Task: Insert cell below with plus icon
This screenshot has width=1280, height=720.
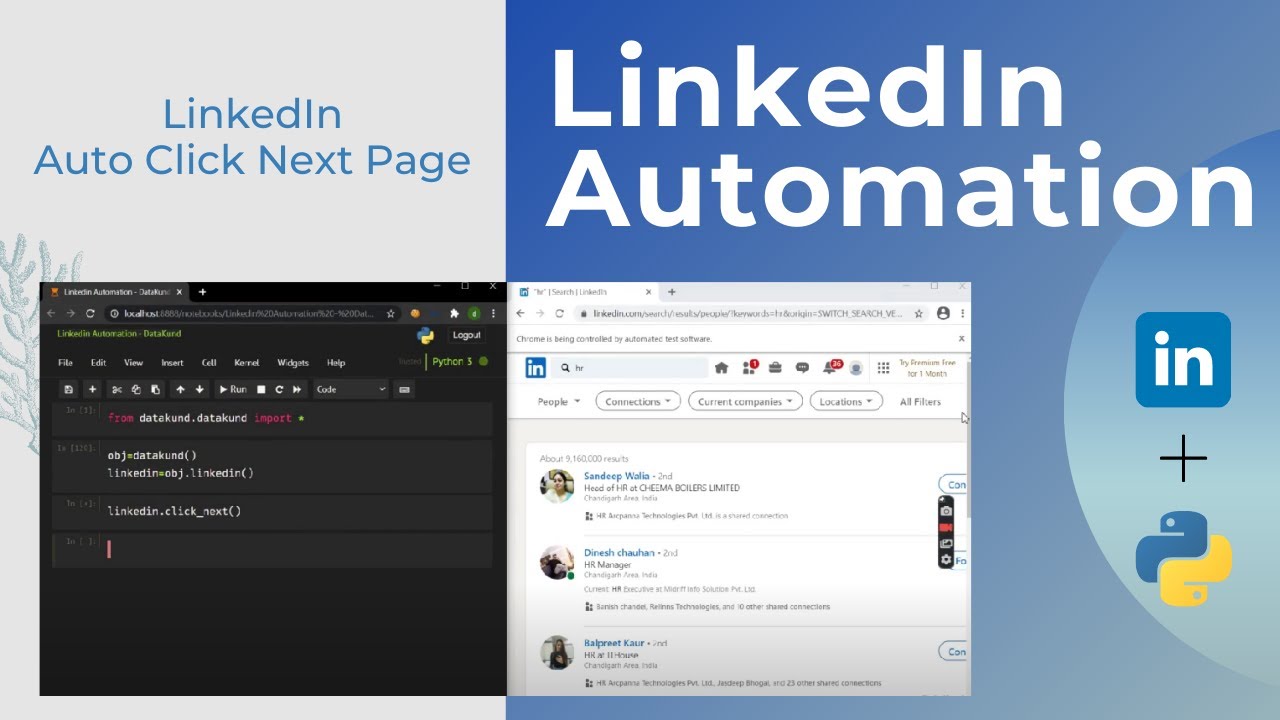Action: (x=92, y=389)
